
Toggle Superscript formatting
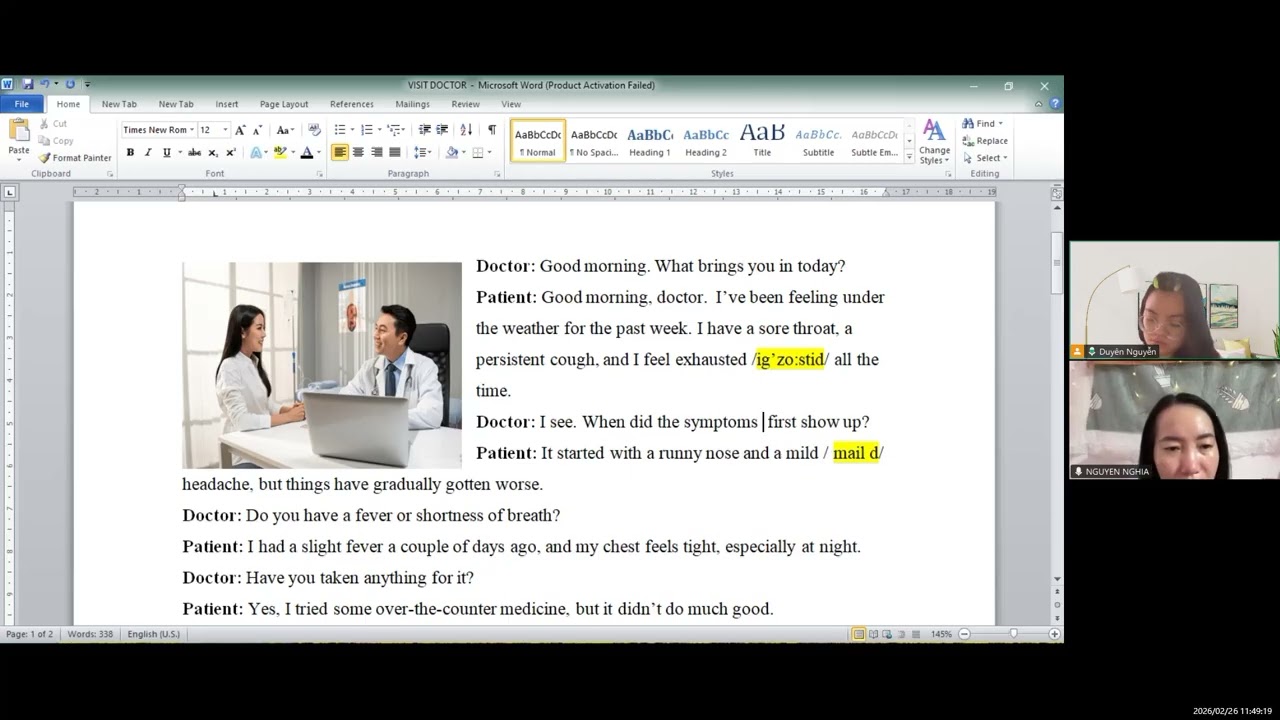230,153
